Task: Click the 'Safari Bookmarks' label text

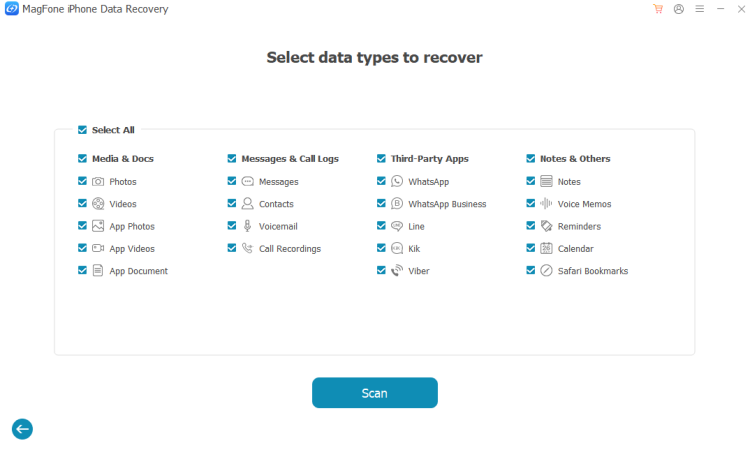Action: [x=593, y=271]
